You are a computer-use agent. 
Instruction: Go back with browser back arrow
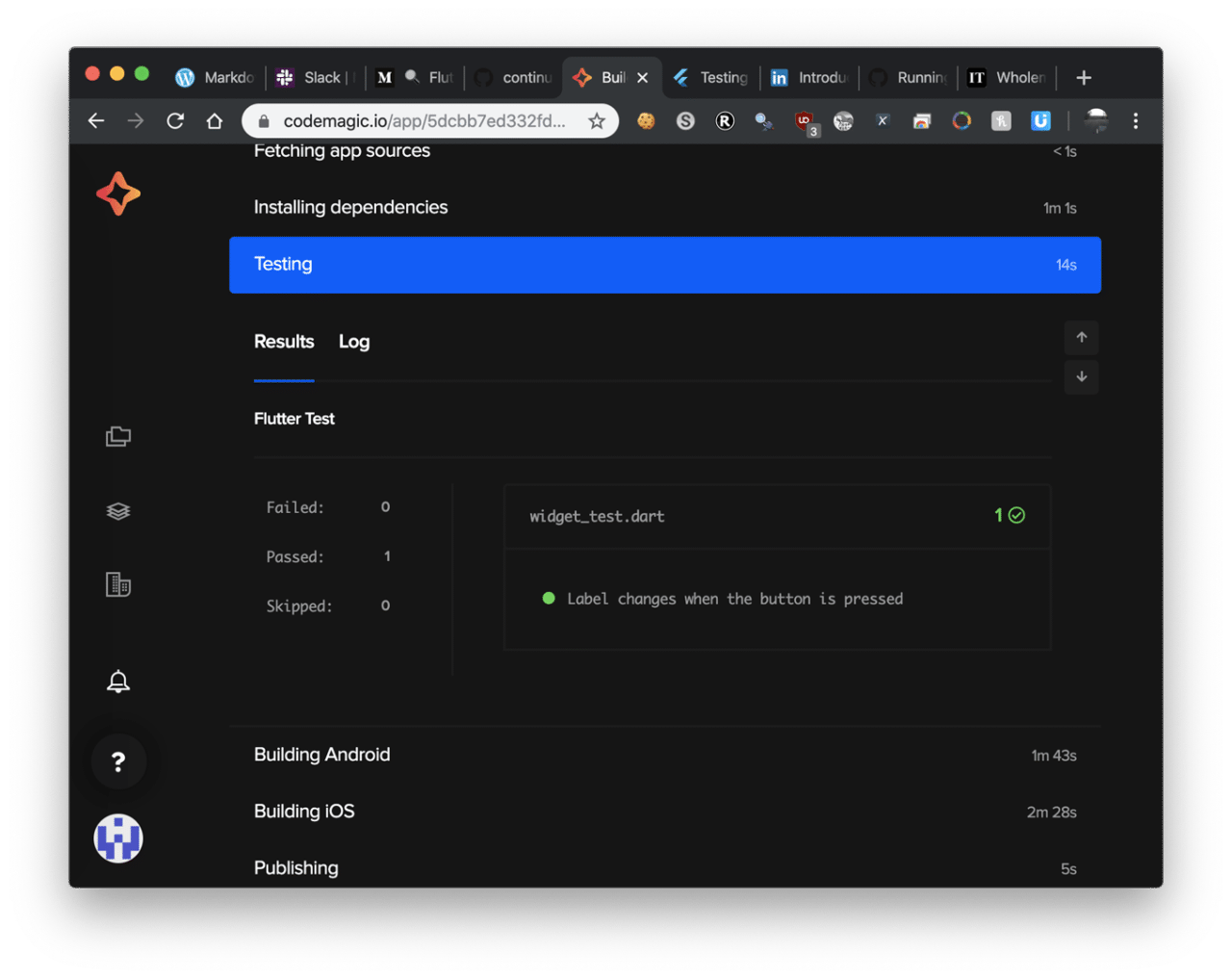click(96, 120)
